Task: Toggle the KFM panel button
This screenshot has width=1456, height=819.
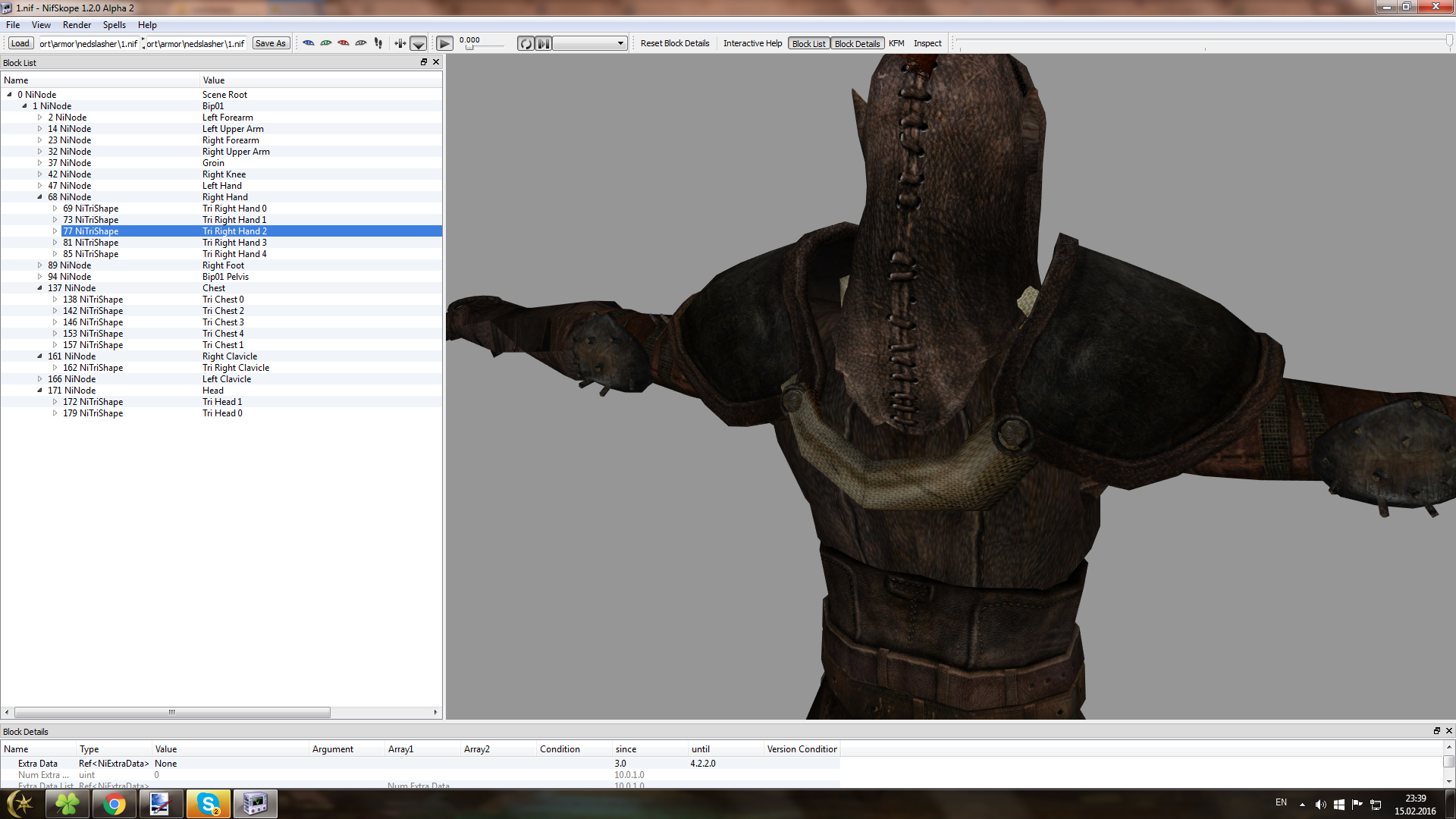Action: [896, 43]
